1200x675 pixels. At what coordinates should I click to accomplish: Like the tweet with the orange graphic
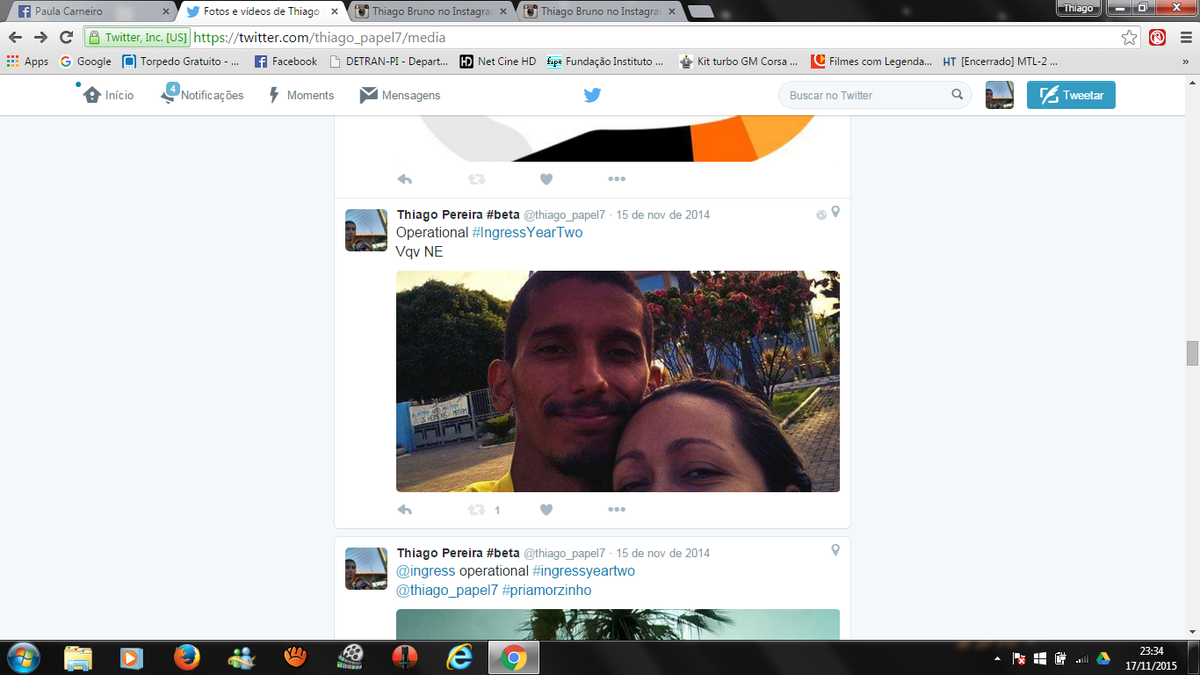coord(546,179)
